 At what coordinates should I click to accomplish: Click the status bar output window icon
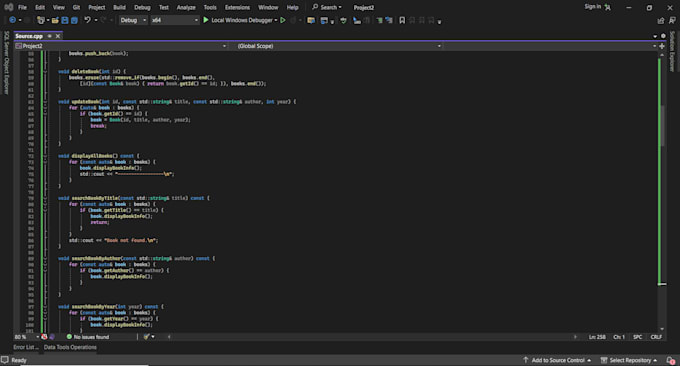click(5, 359)
